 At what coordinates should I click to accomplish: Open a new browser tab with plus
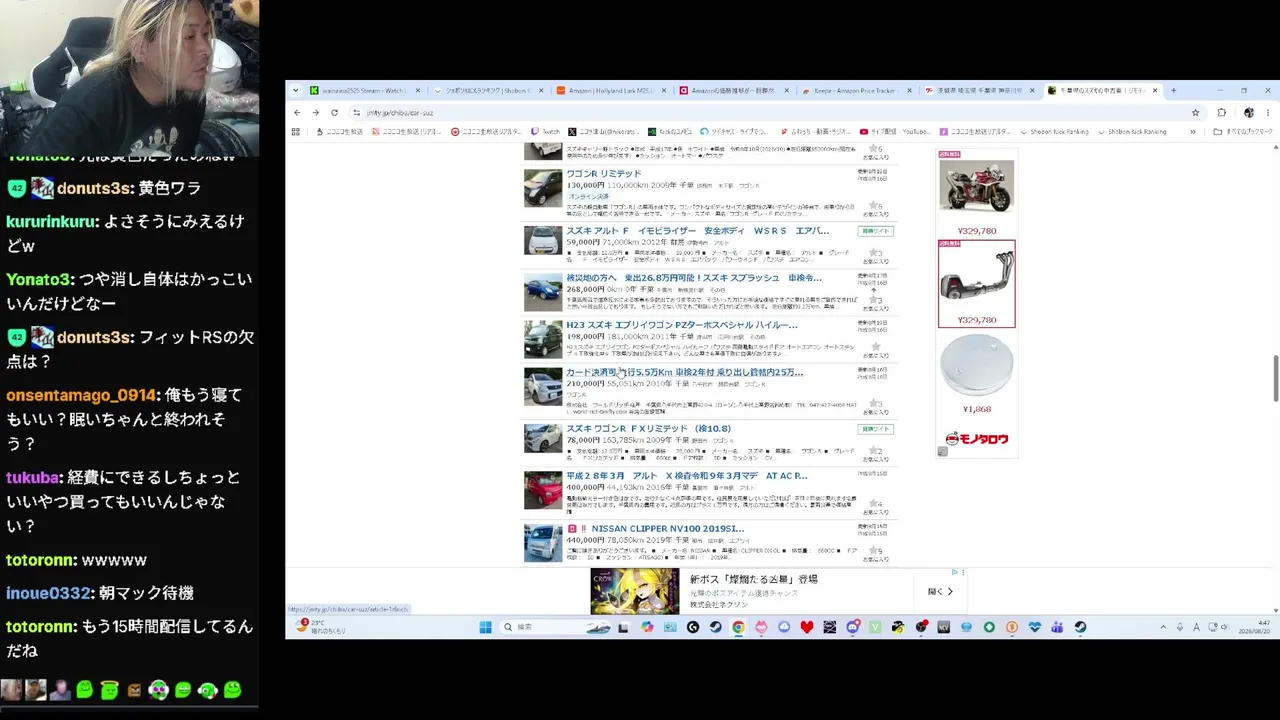click(x=1173, y=90)
